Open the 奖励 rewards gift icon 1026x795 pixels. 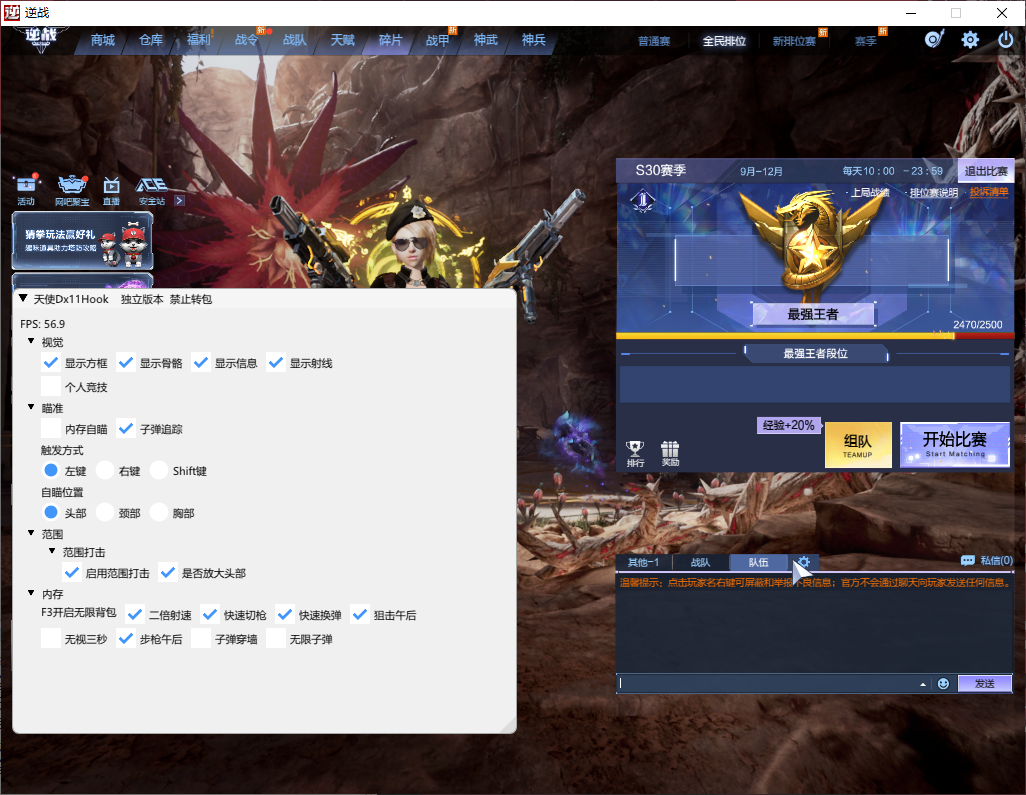click(670, 453)
